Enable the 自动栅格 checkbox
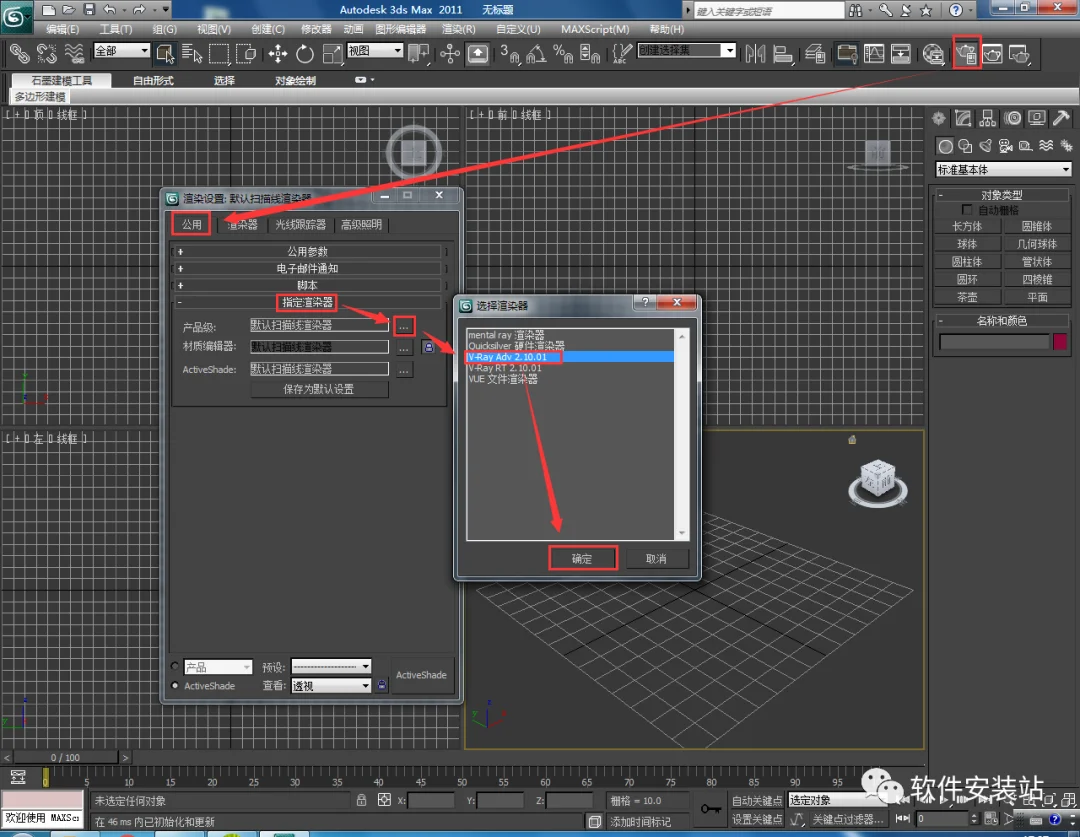This screenshot has height=837, width=1080. 967,209
